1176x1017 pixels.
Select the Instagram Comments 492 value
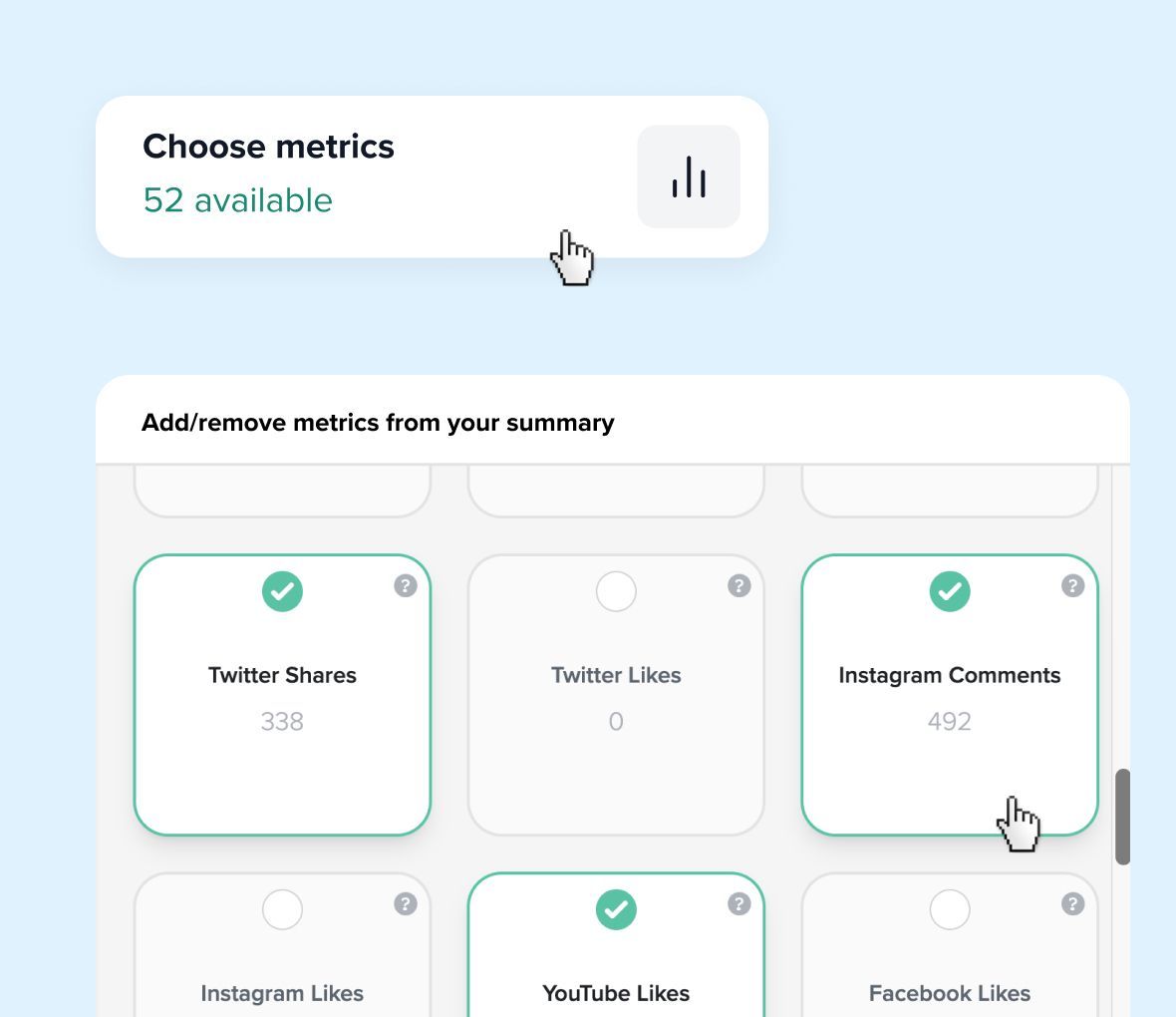[x=950, y=721]
